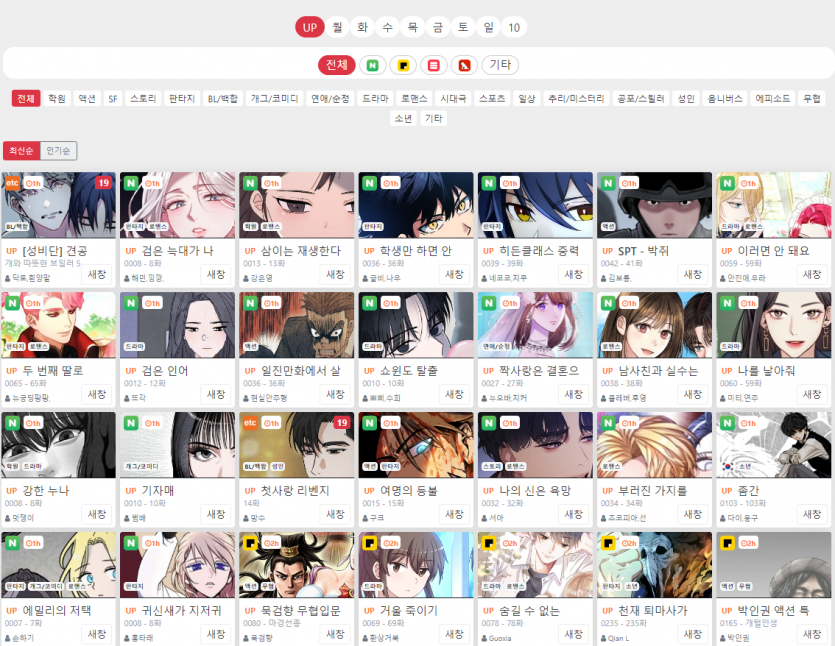Filter by the yellow Kakao platform icon
The image size is (835, 646).
point(403,65)
